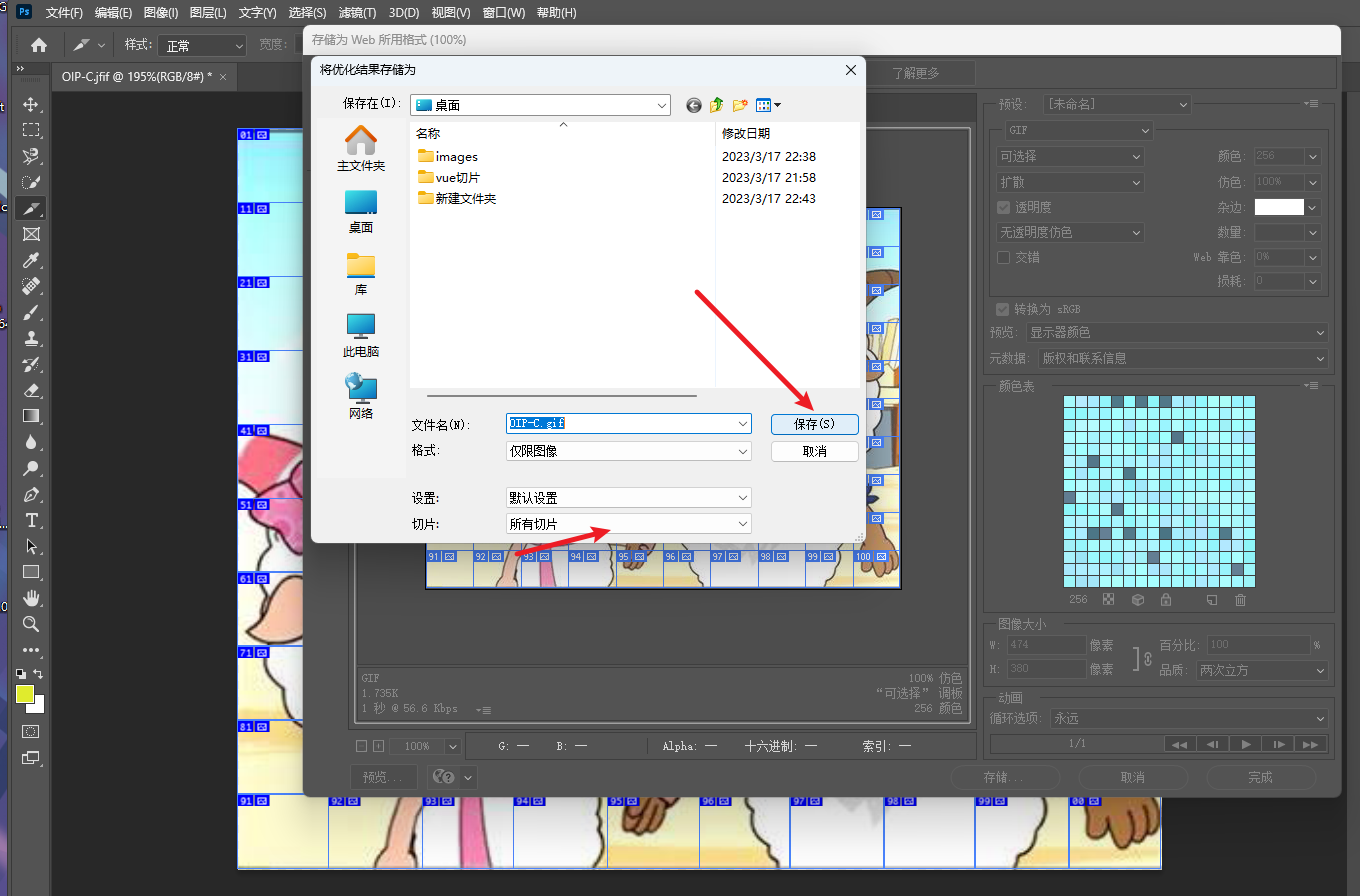Toggle the 透明度 transparency checkbox
Viewport: 1360px width, 896px height.
click(1004, 207)
